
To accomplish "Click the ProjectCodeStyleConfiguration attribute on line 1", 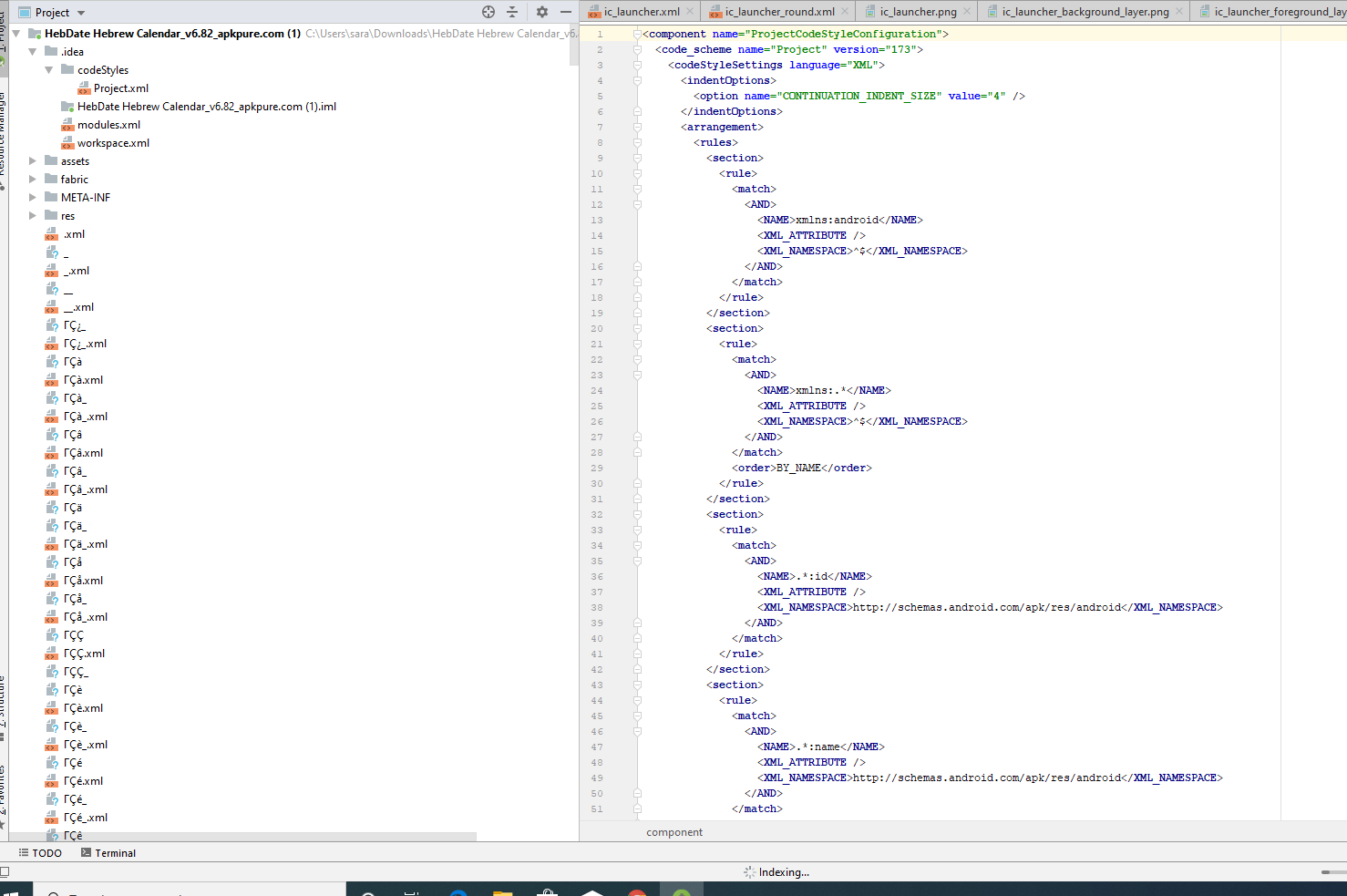I will [x=843, y=34].
